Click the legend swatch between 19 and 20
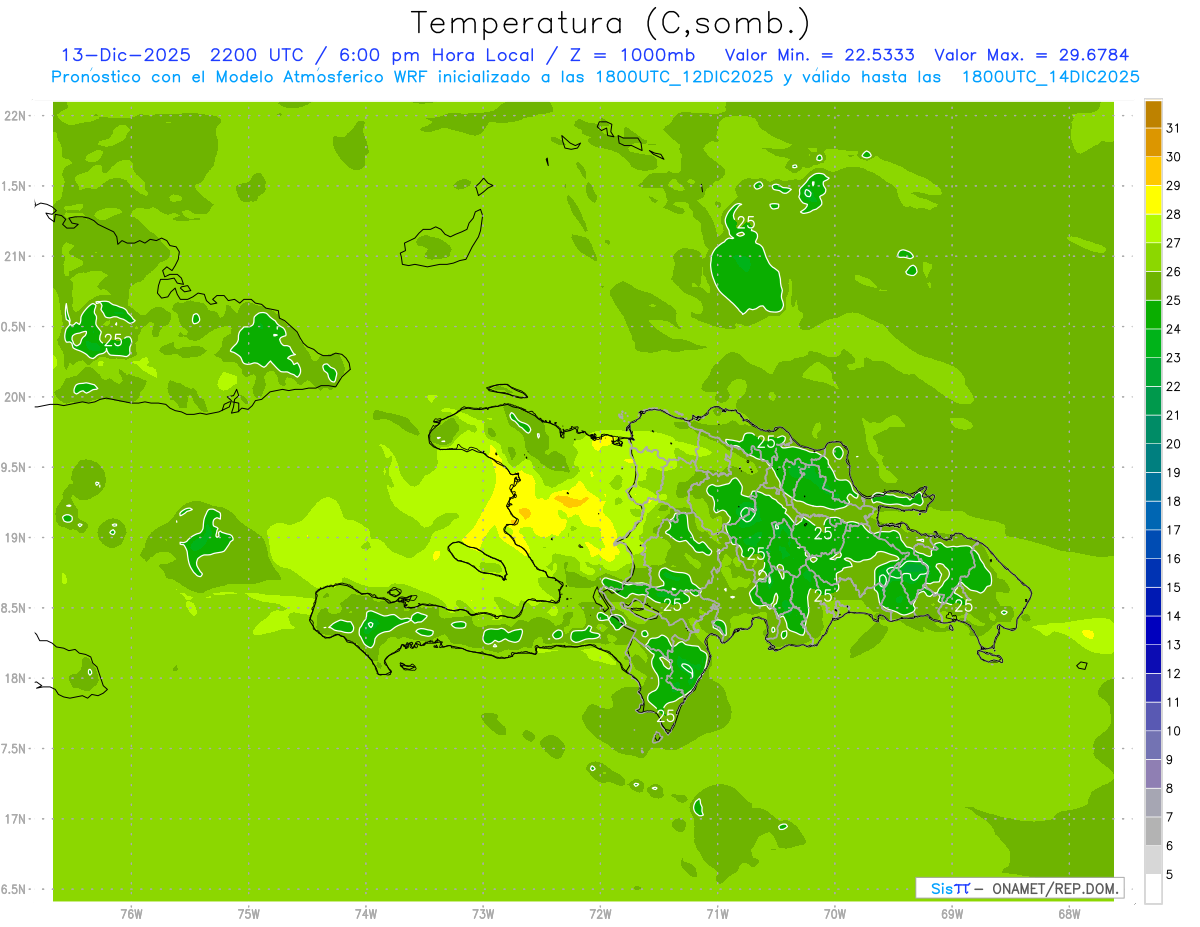 pos(1153,459)
